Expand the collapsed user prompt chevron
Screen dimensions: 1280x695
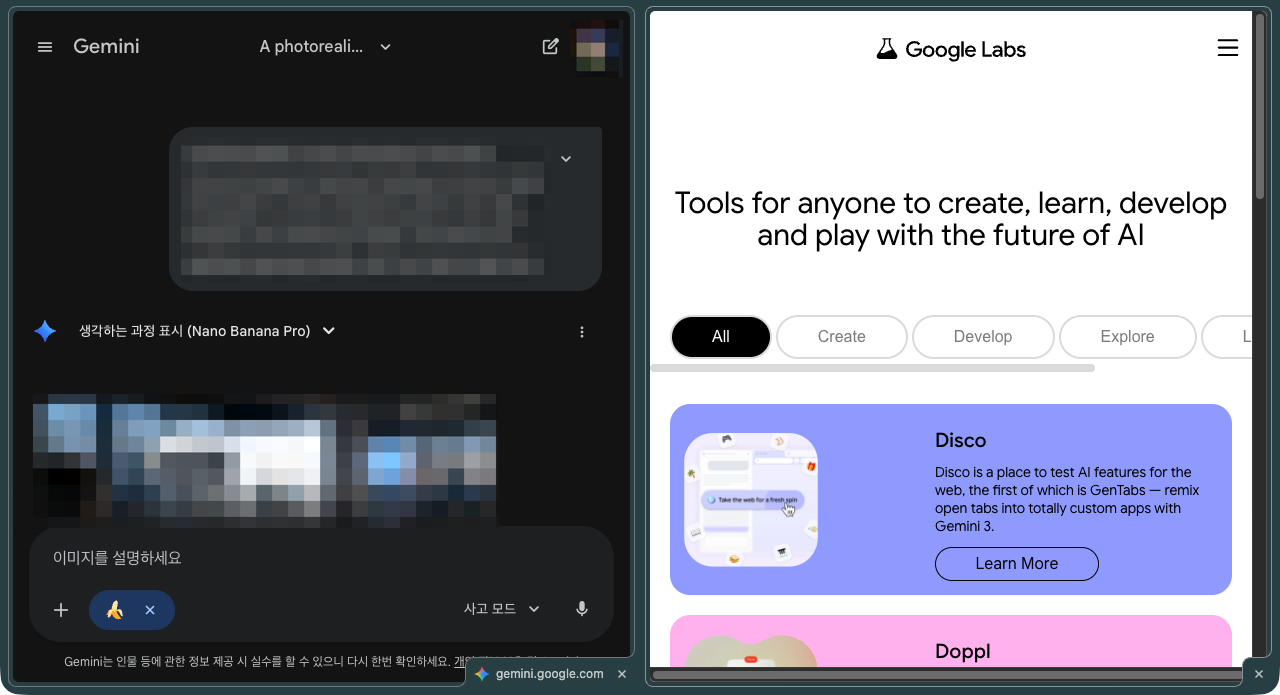566,159
